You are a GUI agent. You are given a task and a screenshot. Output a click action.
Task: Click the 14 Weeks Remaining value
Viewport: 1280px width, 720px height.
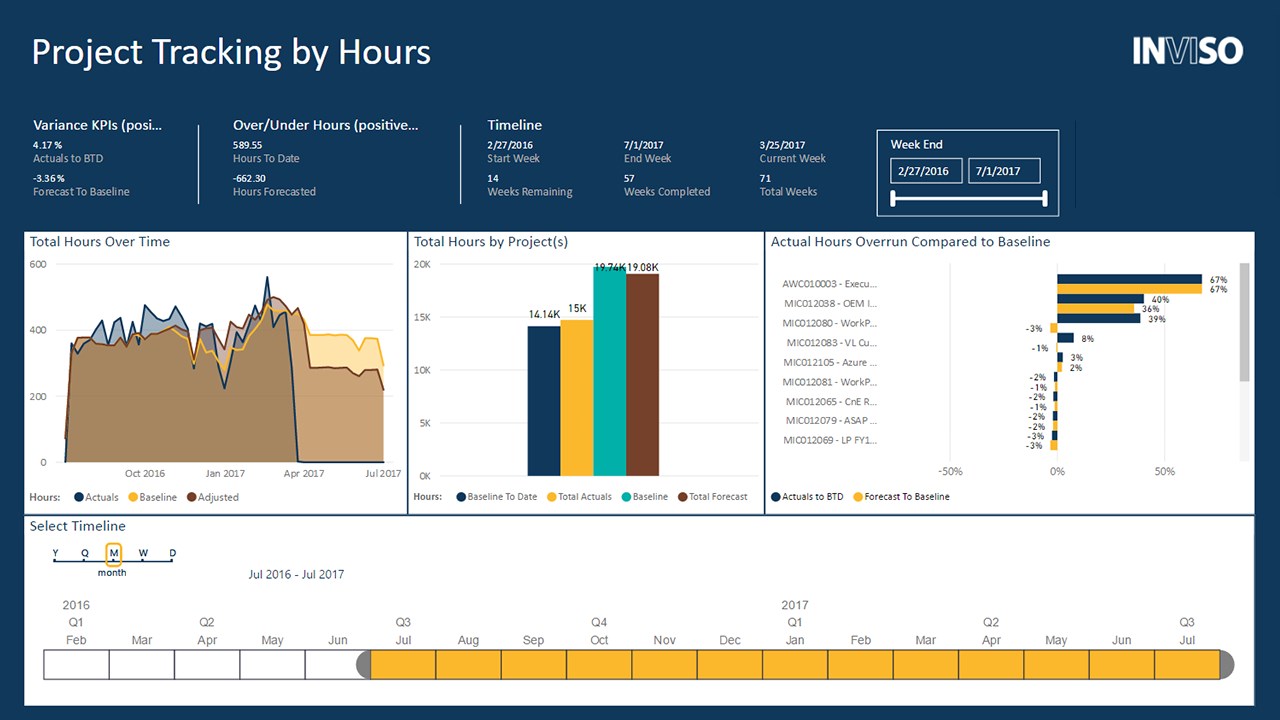click(x=493, y=178)
